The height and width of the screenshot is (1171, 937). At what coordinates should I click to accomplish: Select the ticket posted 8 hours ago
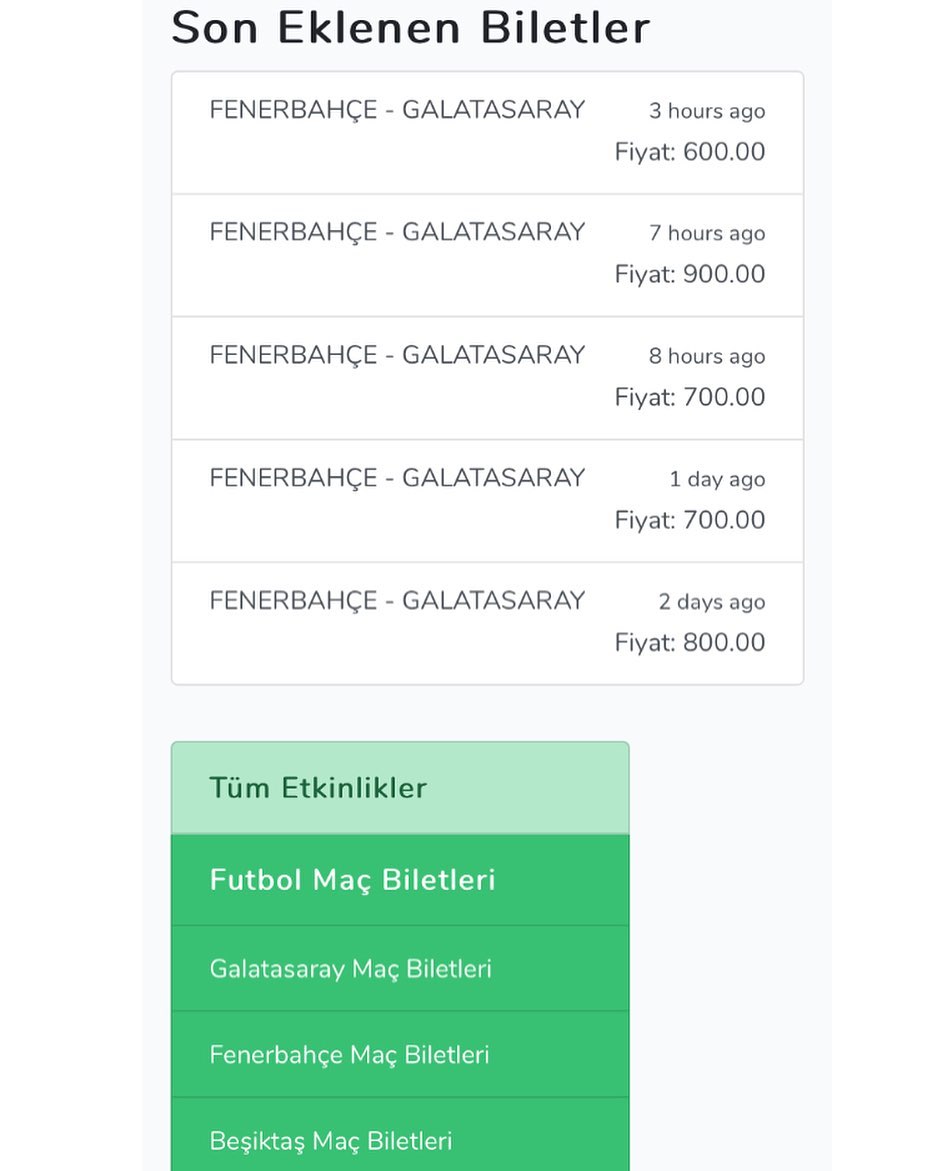pyautogui.click(x=488, y=379)
